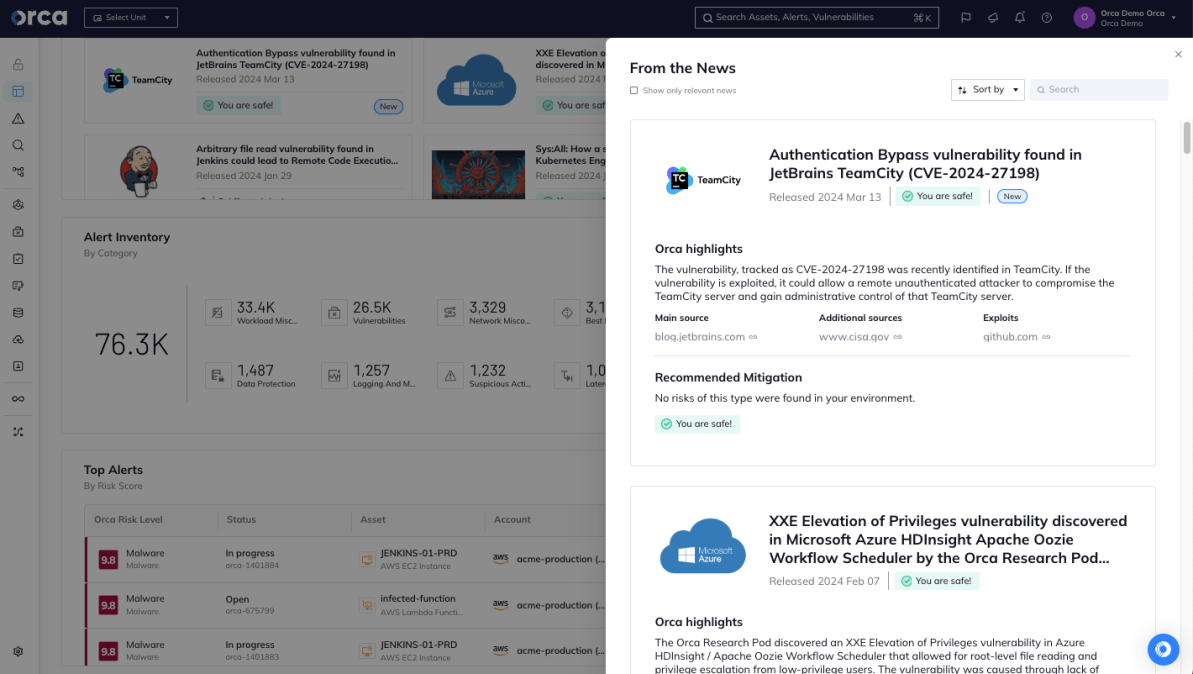Screen dimensions: 1193x674
Task: Click the help question mark icon
Action: coord(1047,18)
